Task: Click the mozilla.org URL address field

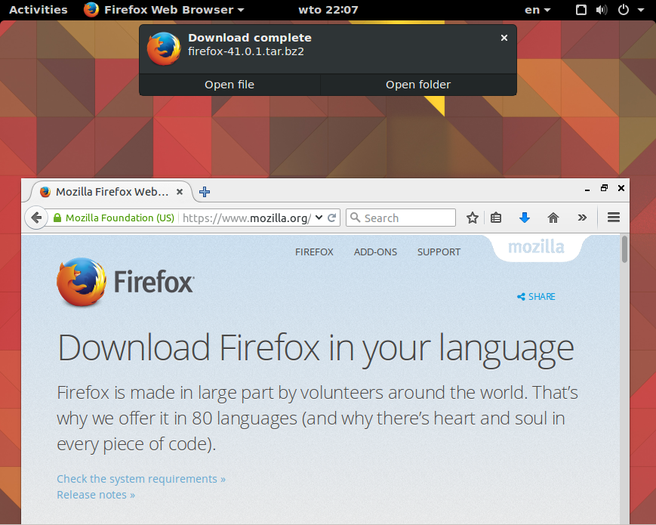Action: click(x=247, y=218)
